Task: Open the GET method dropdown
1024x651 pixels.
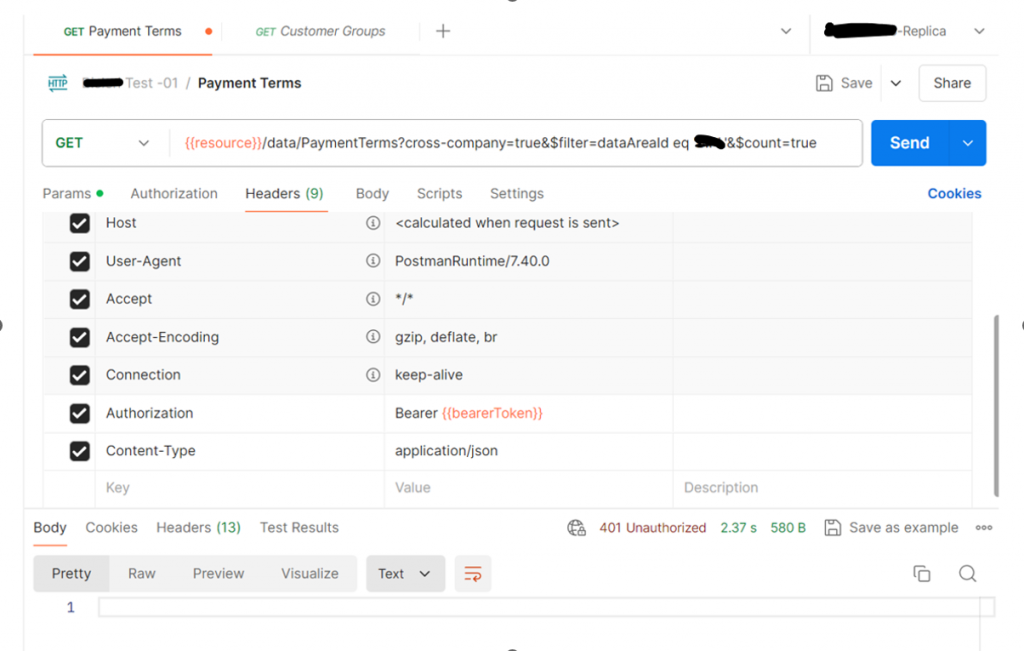Action: [x=104, y=143]
